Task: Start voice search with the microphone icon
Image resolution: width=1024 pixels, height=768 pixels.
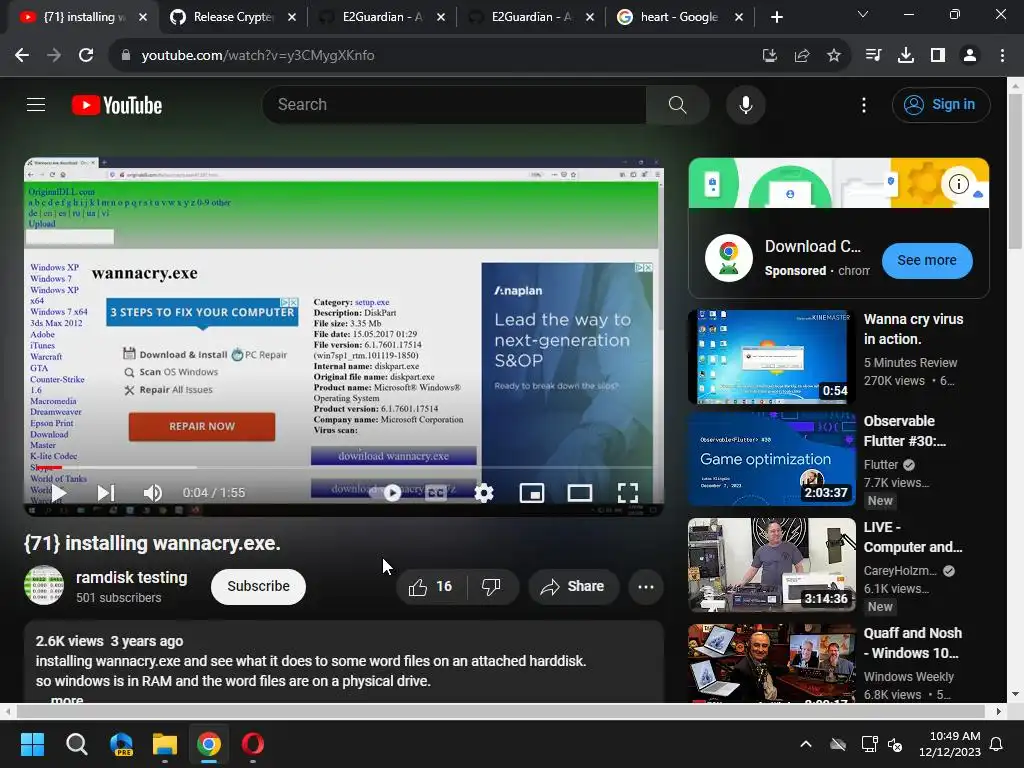Action: [x=745, y=104]
